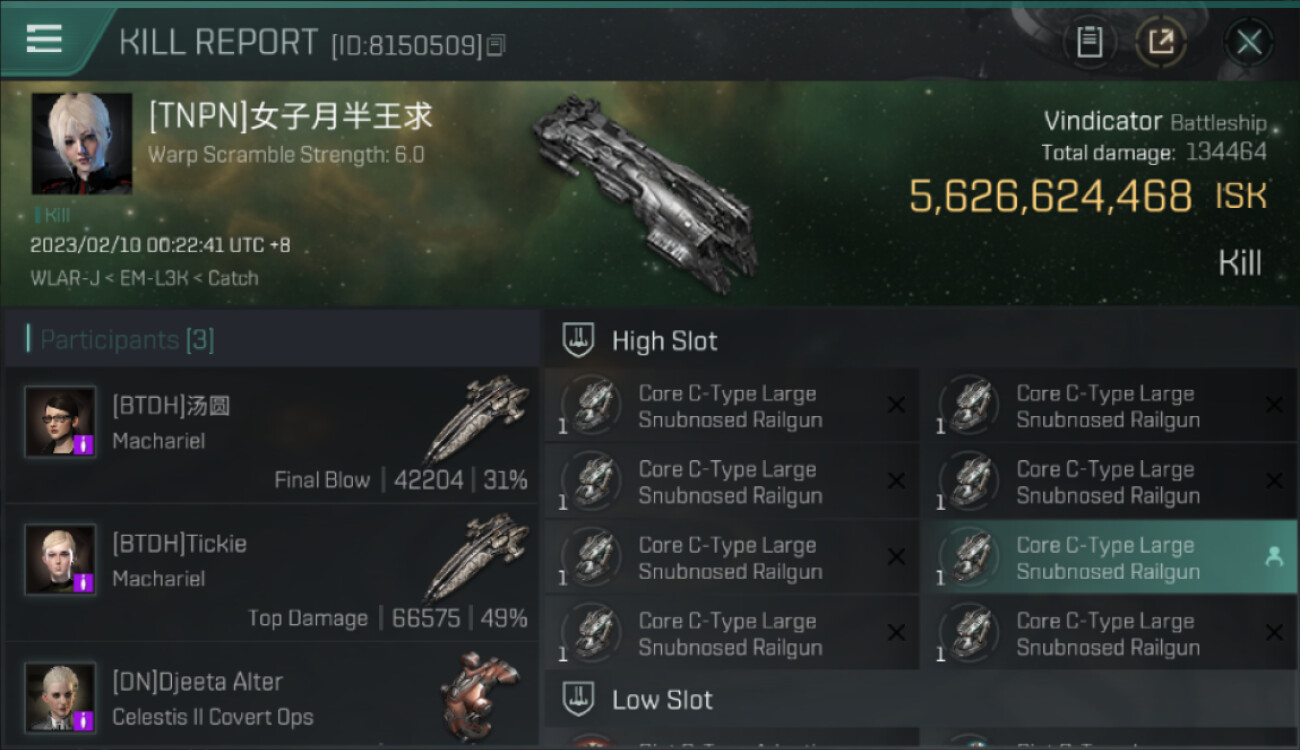Open the clipboard report icon
Screen dimensions: 1300x750
[1089, 42]
